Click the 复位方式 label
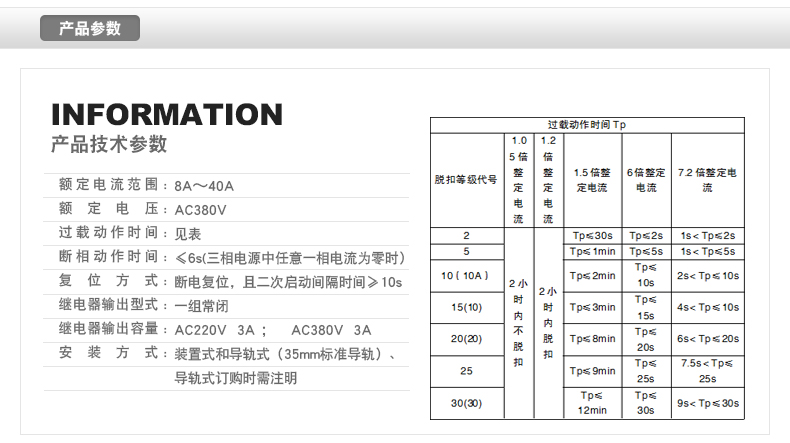 coord(108,280)
